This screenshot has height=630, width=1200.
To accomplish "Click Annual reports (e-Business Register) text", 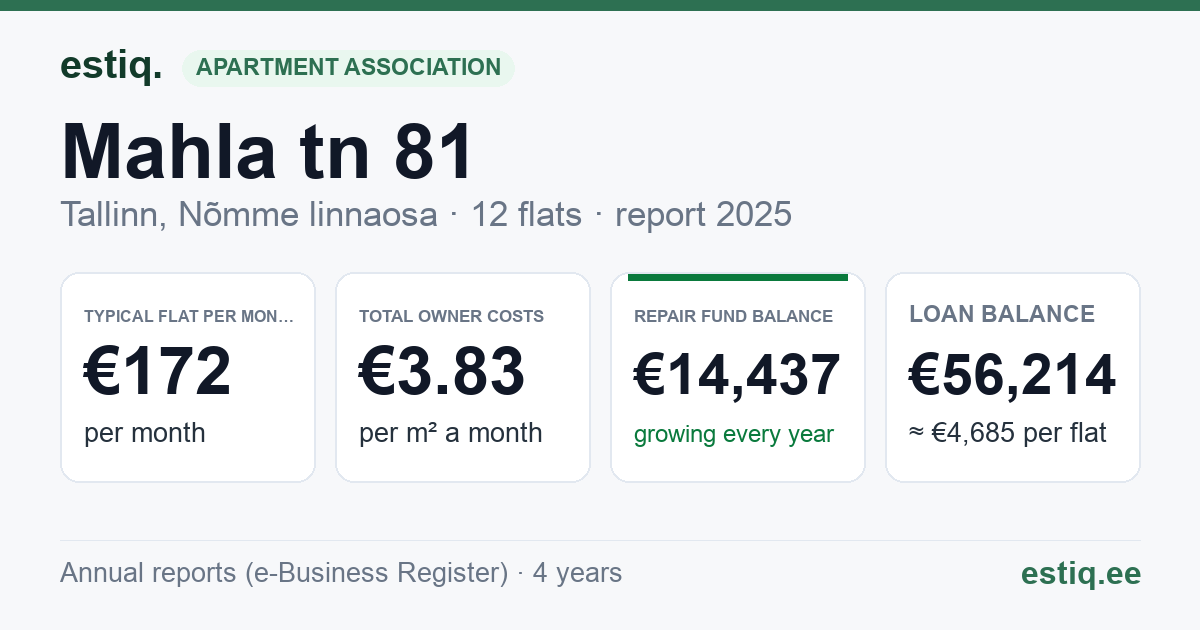I will tap(284, 573).
